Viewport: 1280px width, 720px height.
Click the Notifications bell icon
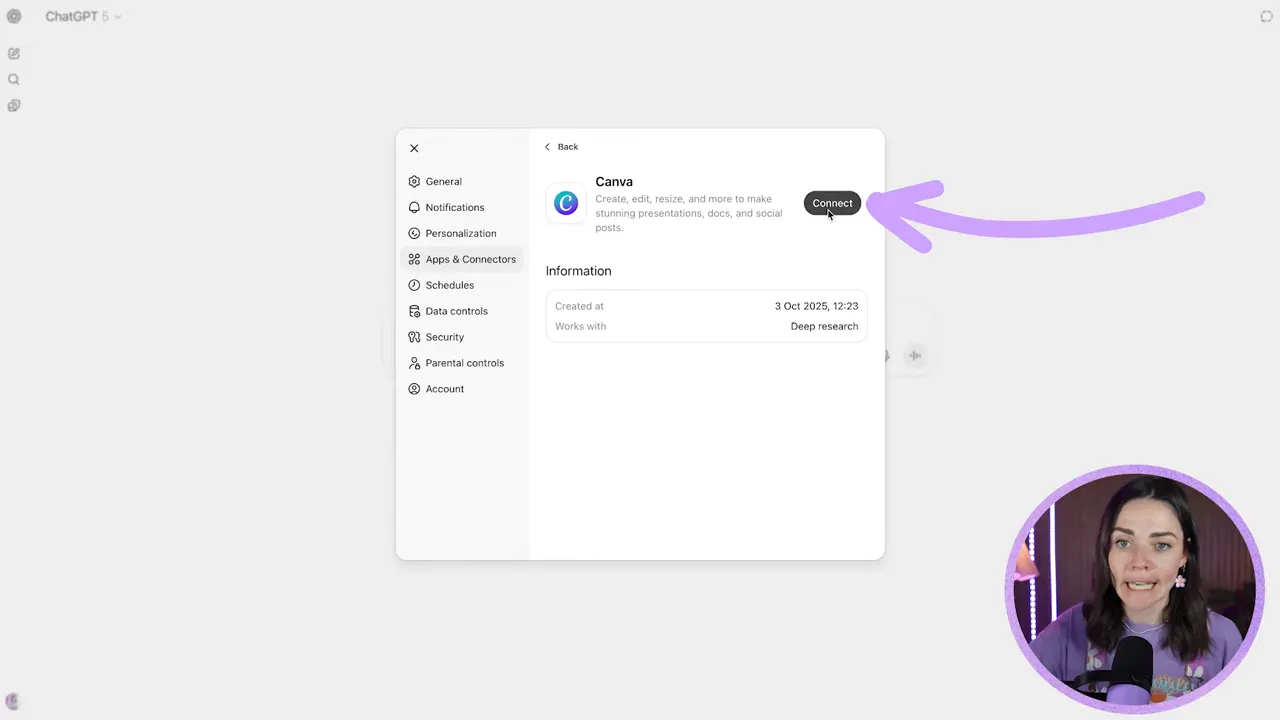point(414,207)
